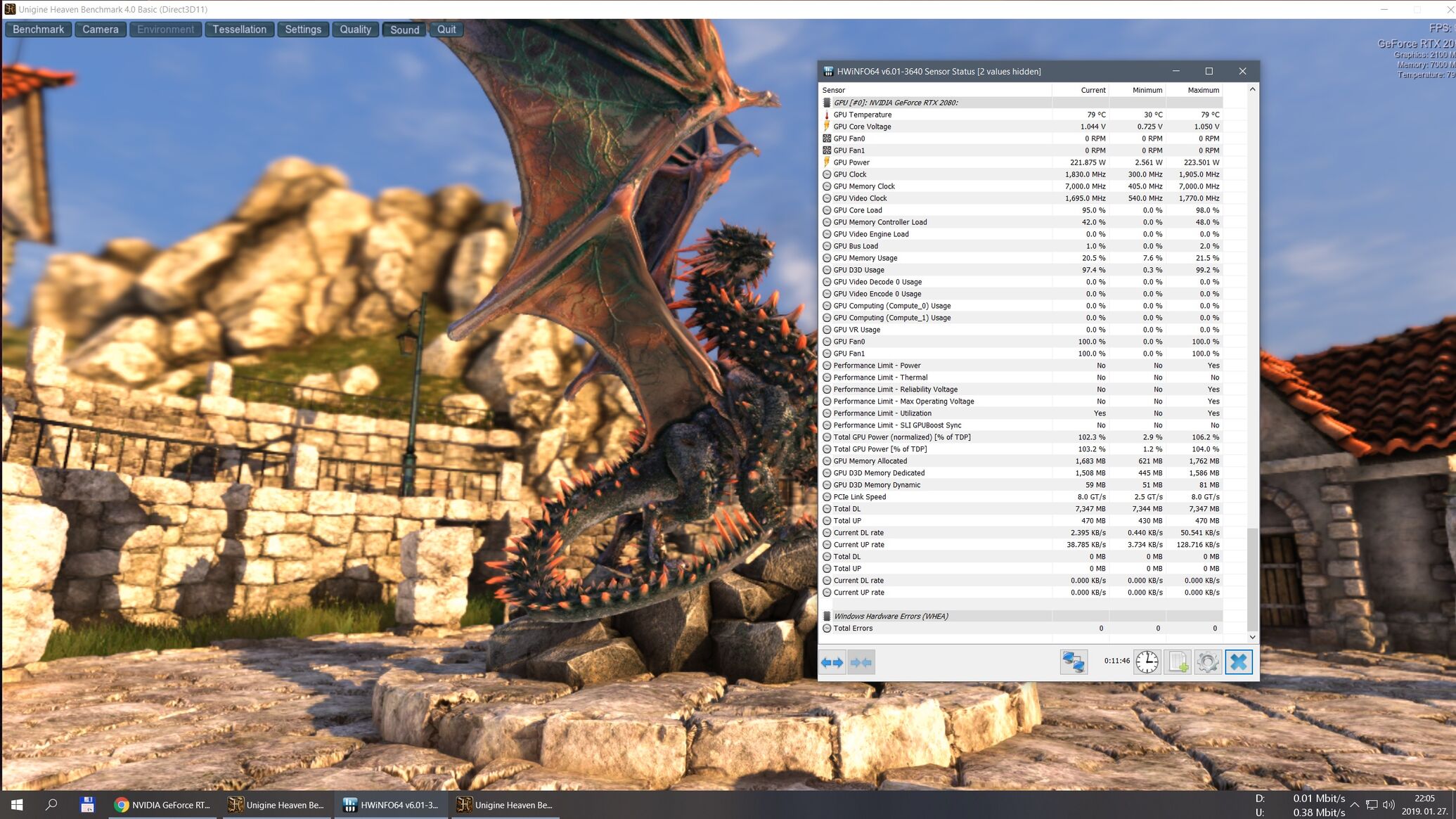
Task: Open HWiNFO sensor settings gear icon
Action: coord(1208,662)
